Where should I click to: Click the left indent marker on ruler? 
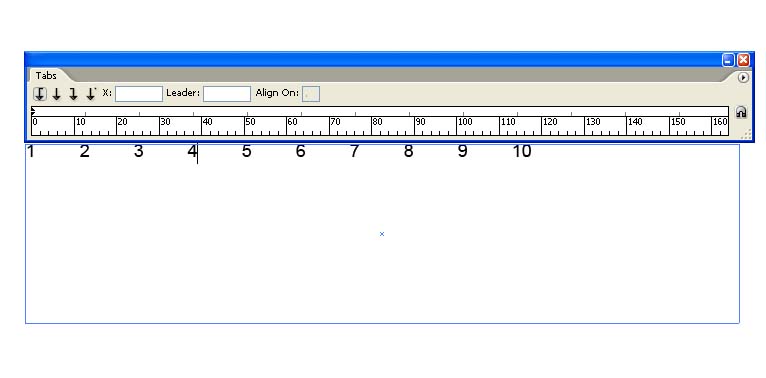coord(33,111)
